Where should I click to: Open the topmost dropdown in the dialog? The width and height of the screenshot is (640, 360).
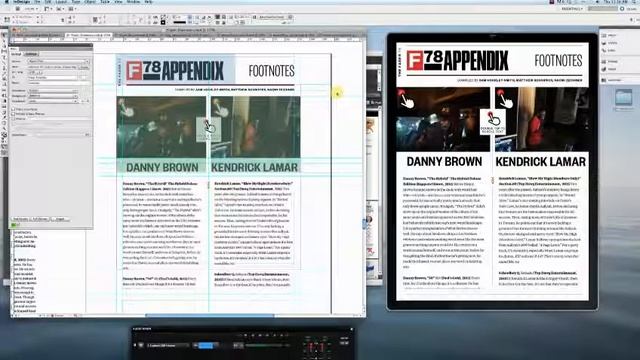tap(58, 61)
